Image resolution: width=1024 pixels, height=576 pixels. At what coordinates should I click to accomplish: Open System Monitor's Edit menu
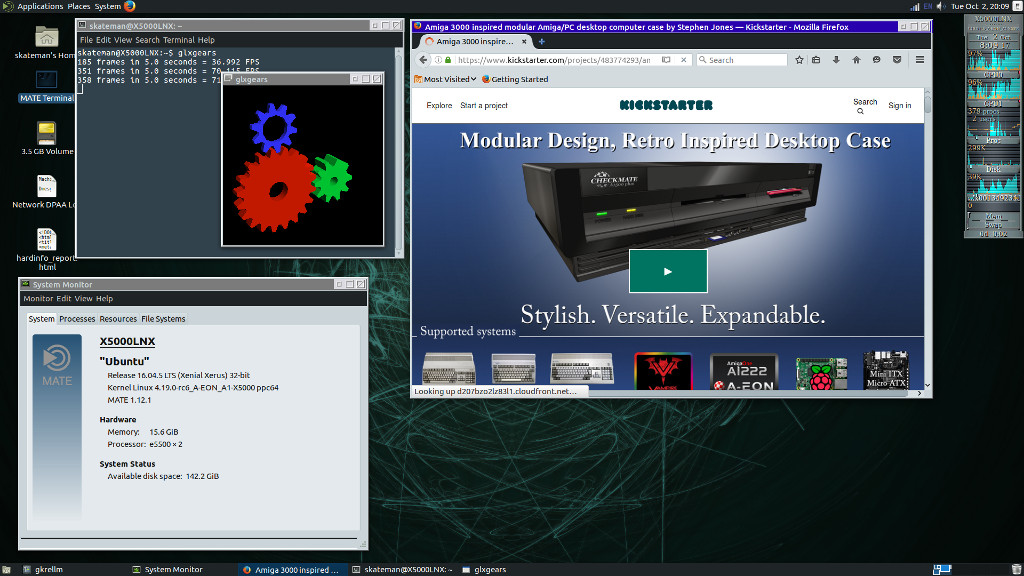click(x=63, y=298)
